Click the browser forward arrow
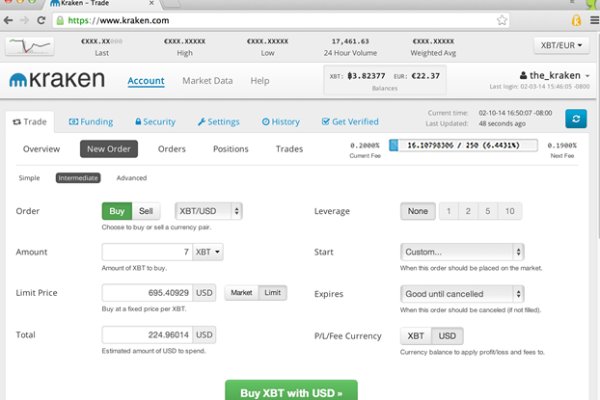Viewport: 600px width, 400px height. pyautogui.click(x=24, y=20)
